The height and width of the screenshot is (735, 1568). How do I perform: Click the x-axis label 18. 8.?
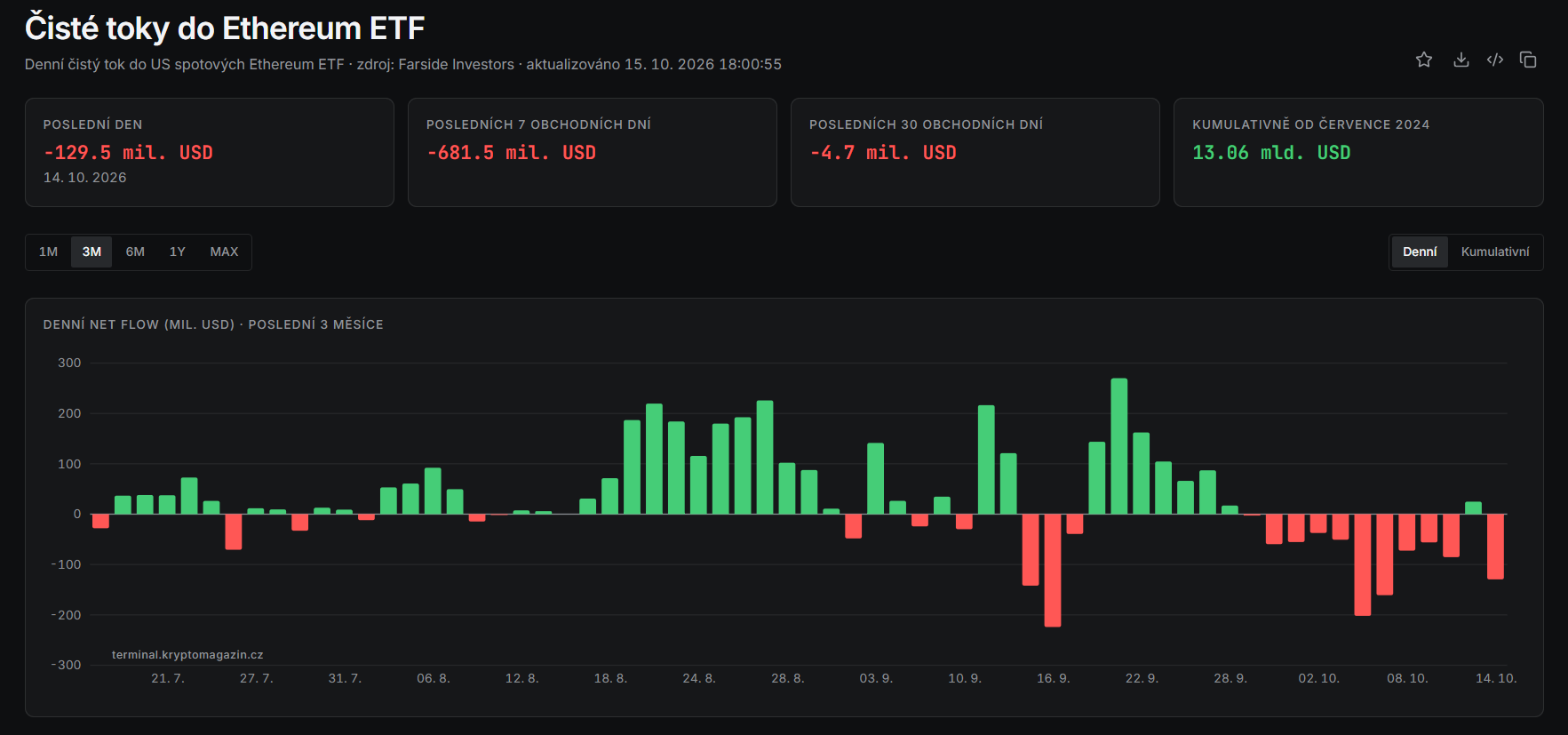point(610,678)
